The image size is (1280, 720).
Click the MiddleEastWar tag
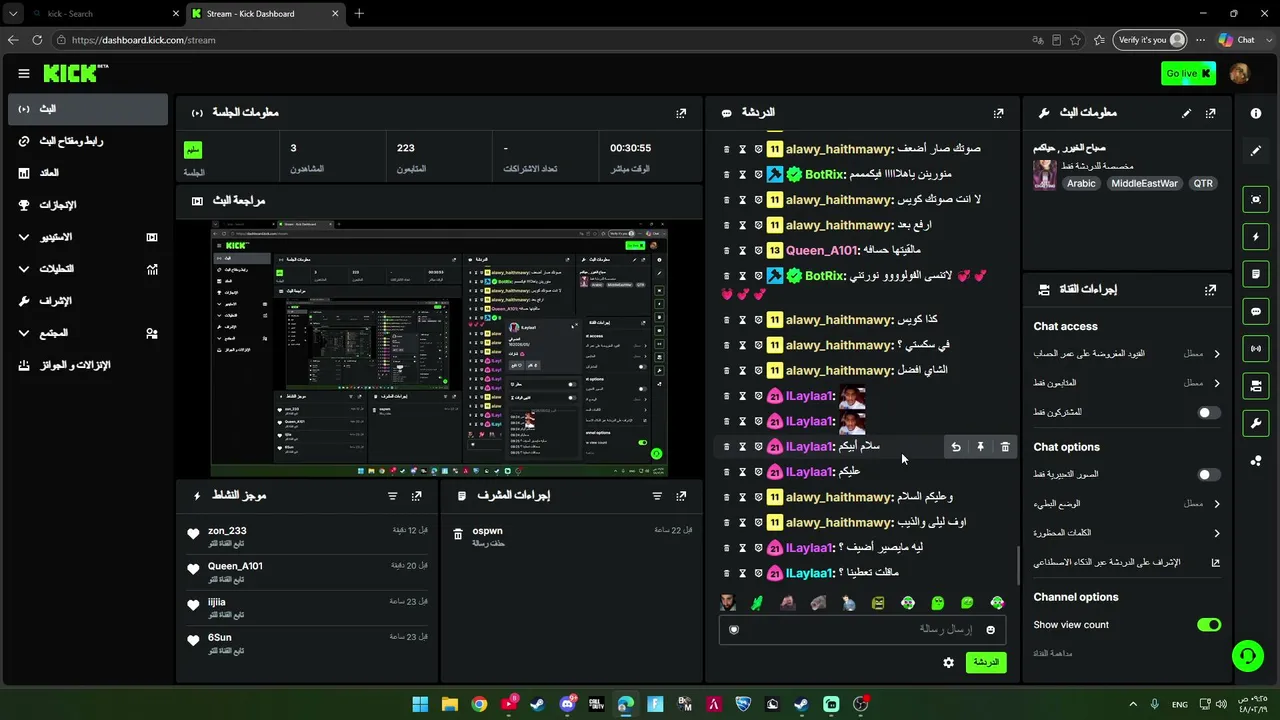pyautogui.click(x=1144, y=184)
